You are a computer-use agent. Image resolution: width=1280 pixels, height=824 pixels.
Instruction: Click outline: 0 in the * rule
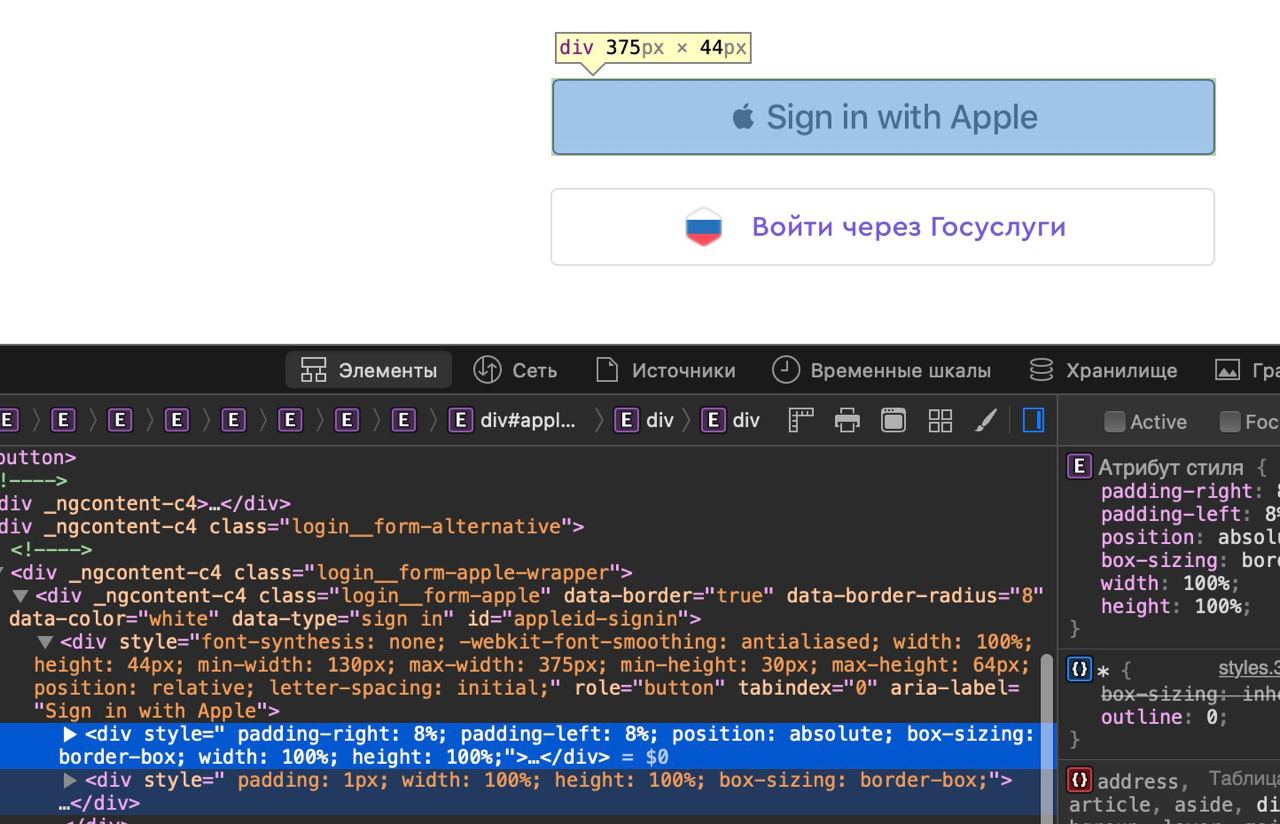(x=1164, y=717)
